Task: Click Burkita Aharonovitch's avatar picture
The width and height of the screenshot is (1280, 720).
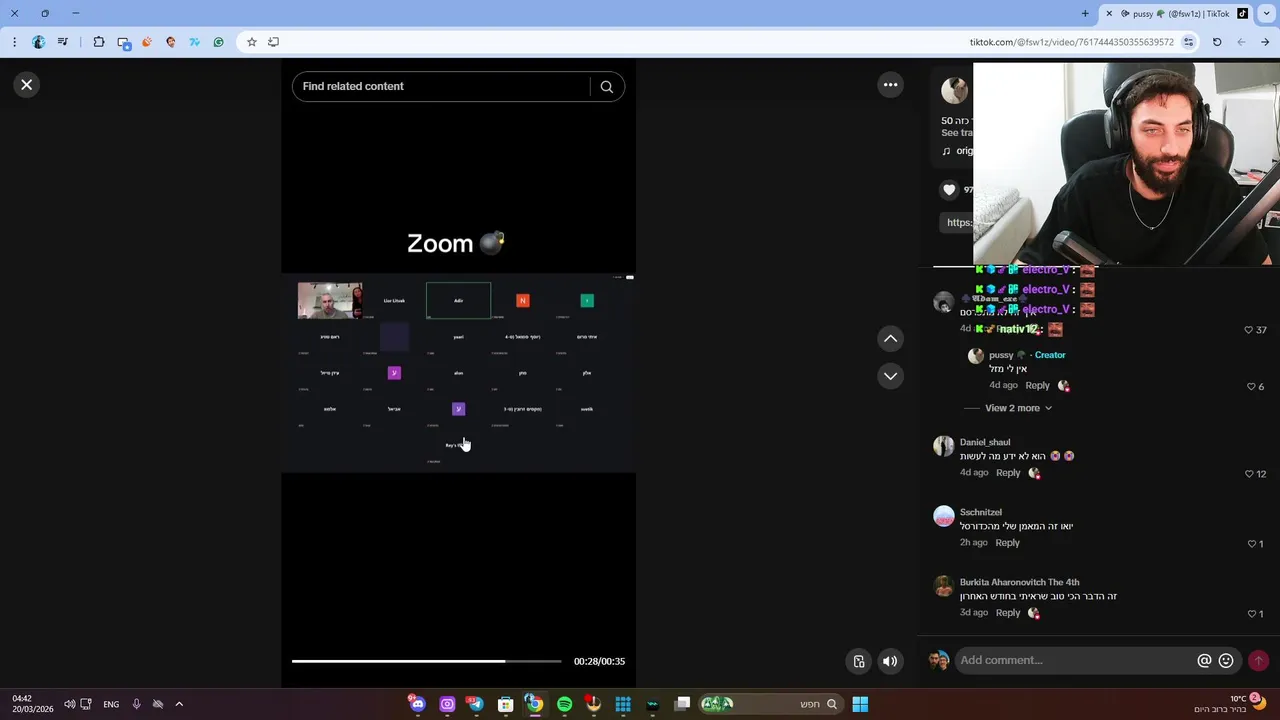Action: click(x=944, y=586)
